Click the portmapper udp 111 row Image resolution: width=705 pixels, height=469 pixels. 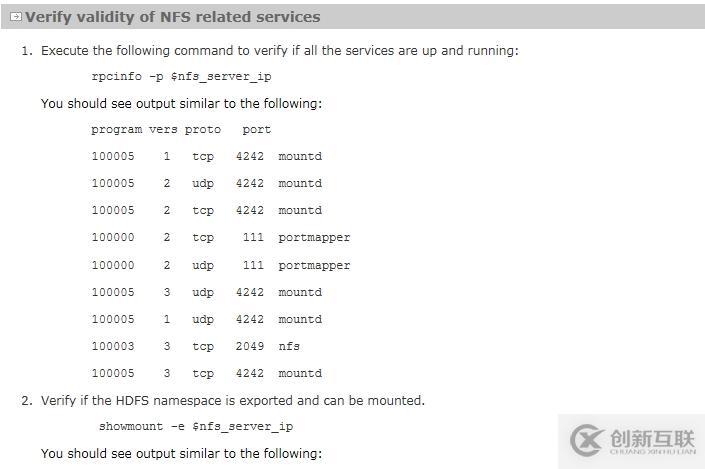(x=221, y=265)
